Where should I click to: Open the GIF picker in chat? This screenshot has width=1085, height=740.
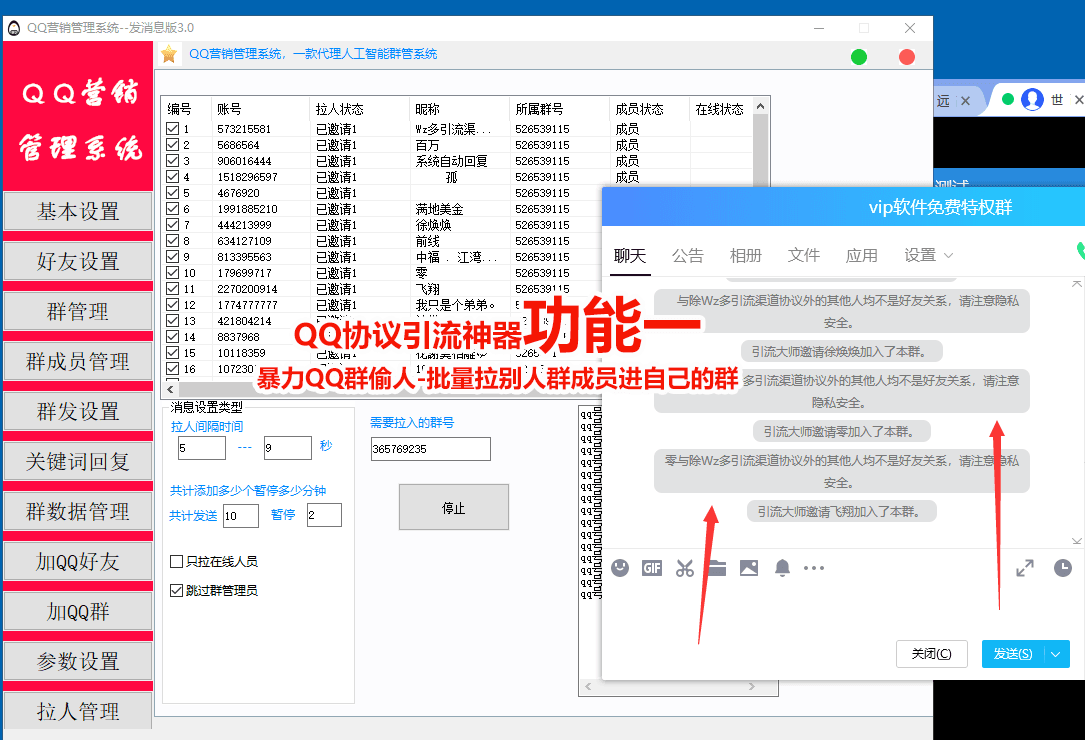pyautogui.click(x=652, y=568)
